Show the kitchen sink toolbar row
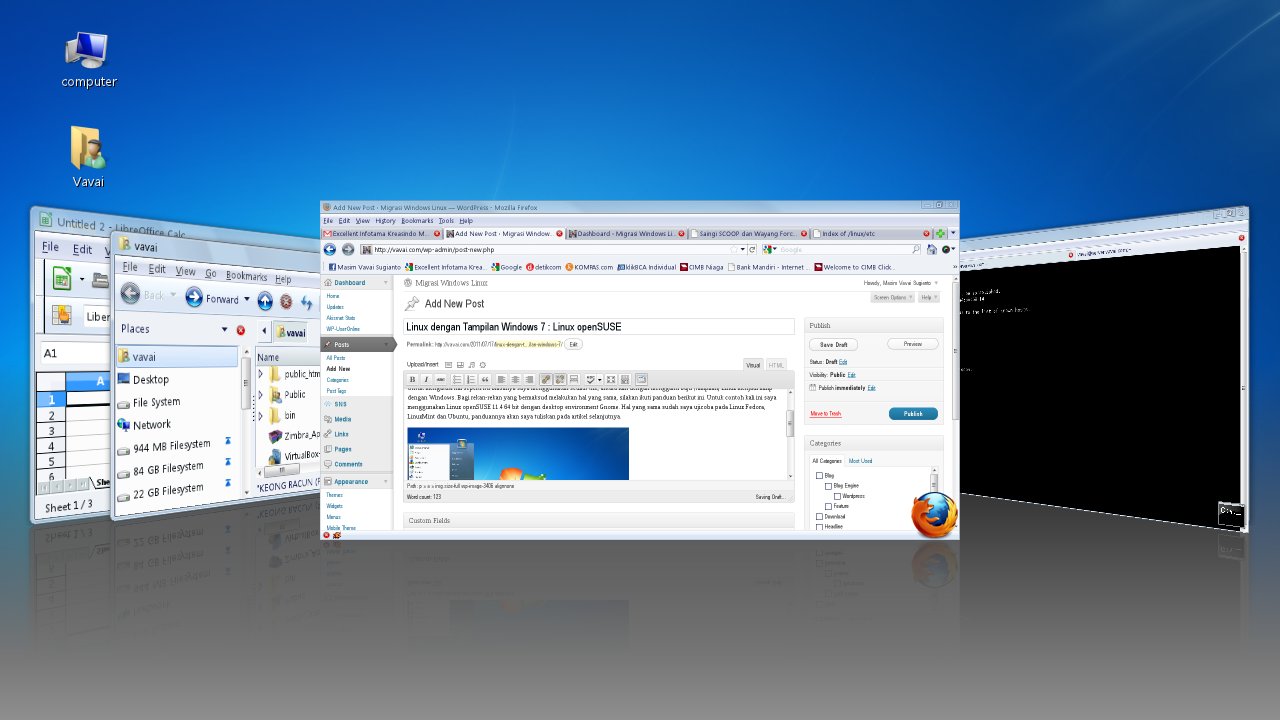This screenshot has height=720, width=1280. [x=625, y=380]
